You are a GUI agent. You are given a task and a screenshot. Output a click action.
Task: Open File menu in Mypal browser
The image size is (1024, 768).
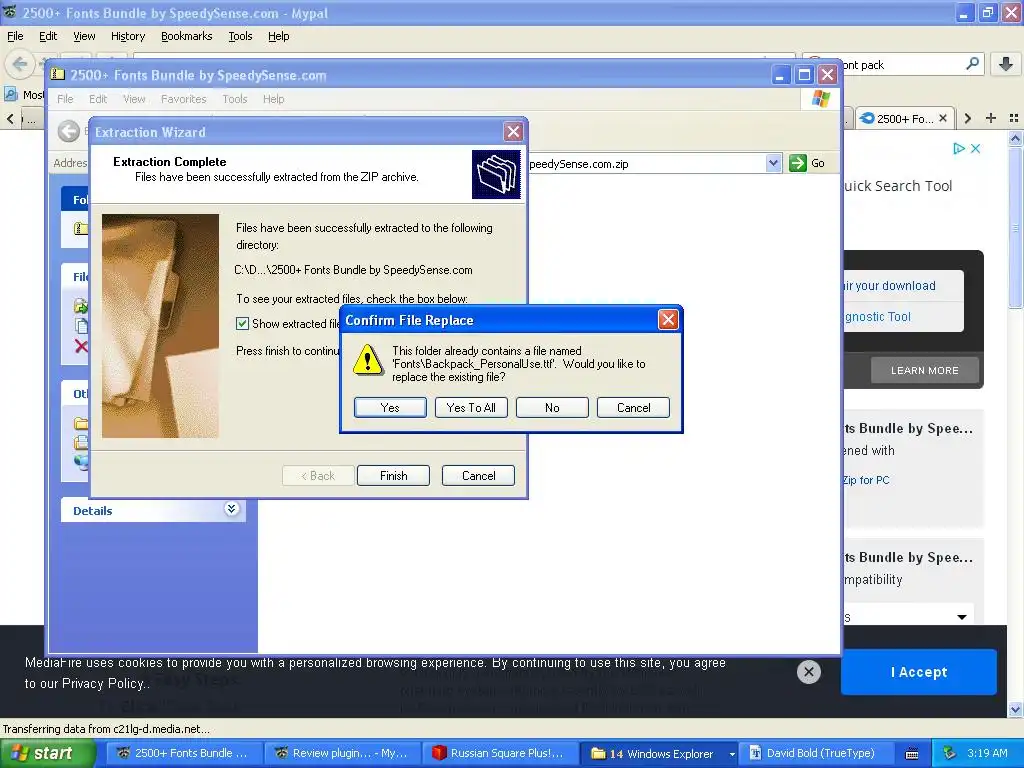[15, 36]
